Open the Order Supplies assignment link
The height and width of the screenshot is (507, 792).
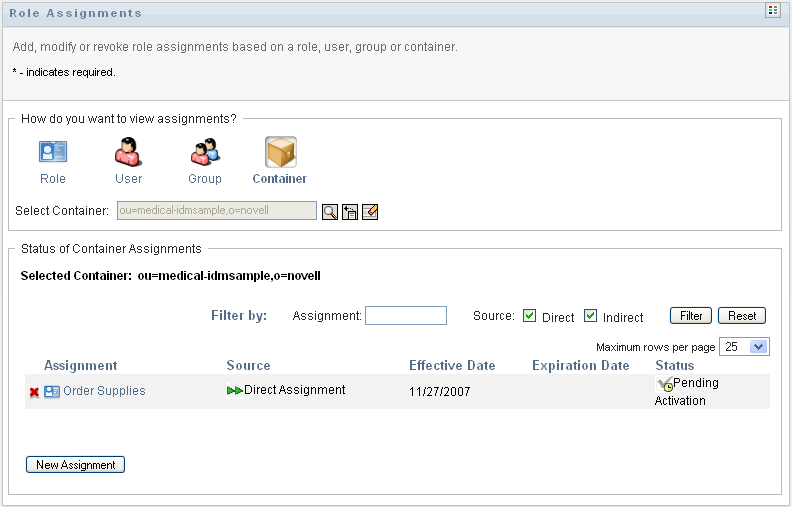[x=104, y=391]
